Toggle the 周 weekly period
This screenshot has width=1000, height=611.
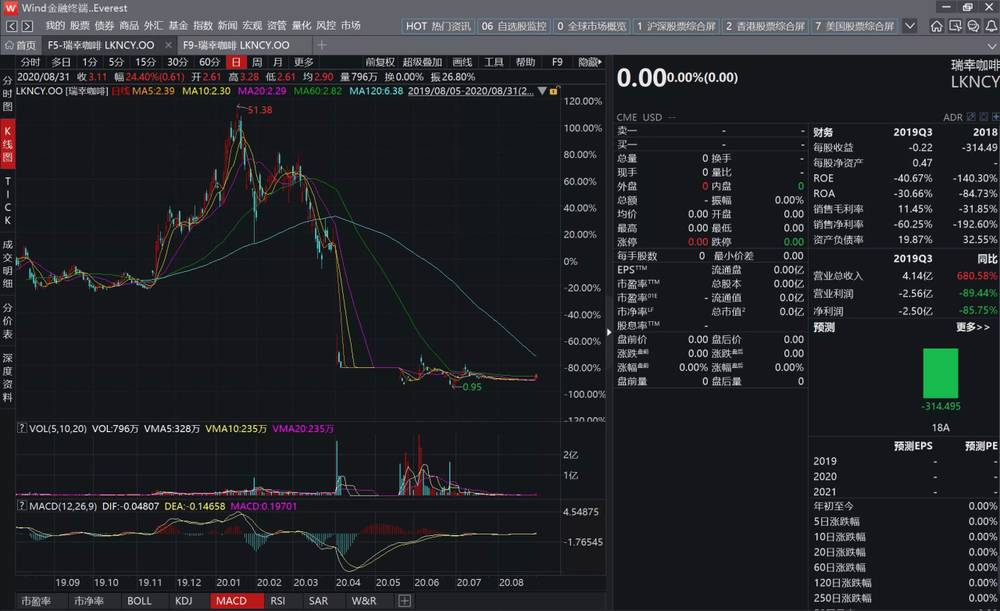pos(256,62)
